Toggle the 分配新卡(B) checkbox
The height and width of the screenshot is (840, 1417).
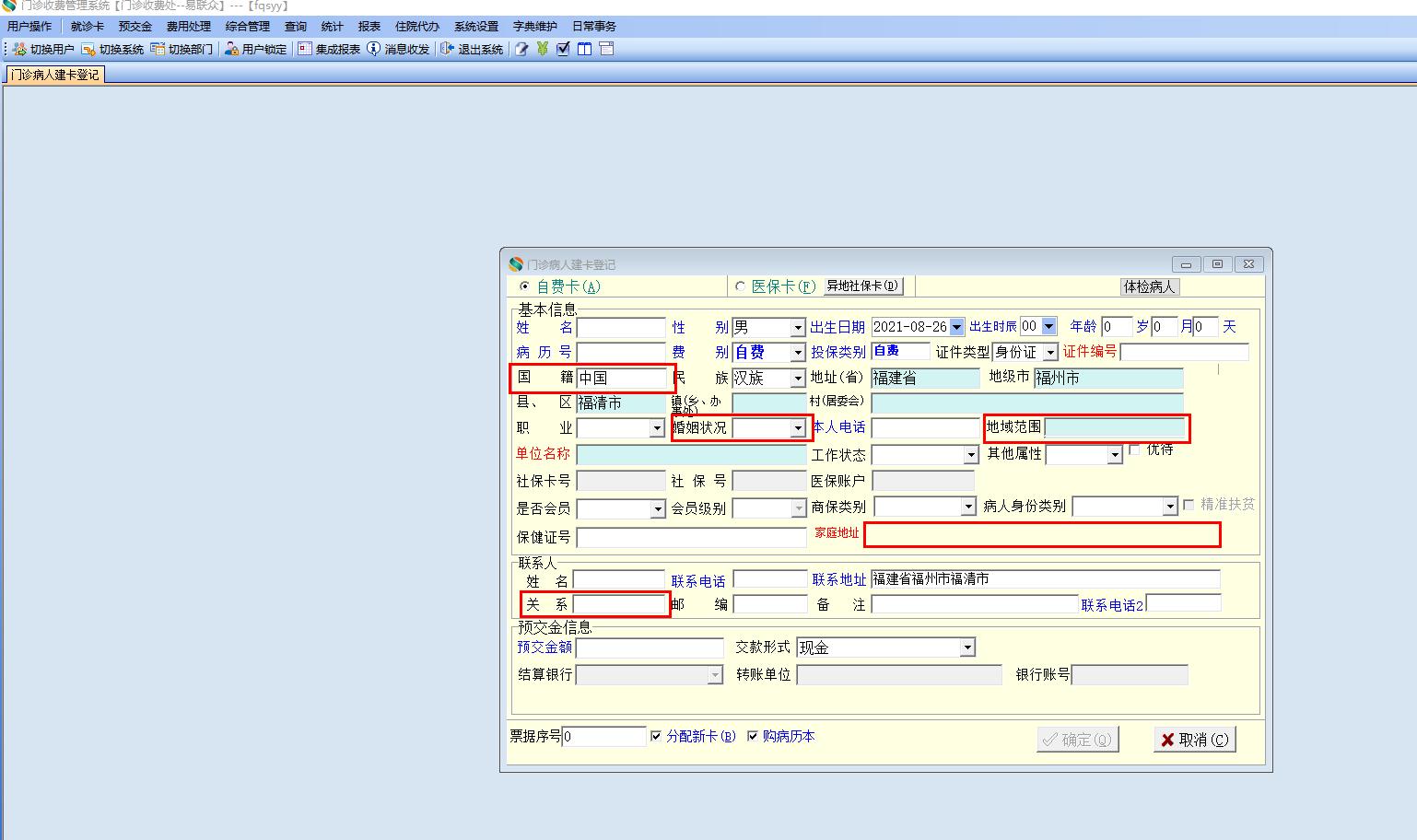tap(656, 736)
